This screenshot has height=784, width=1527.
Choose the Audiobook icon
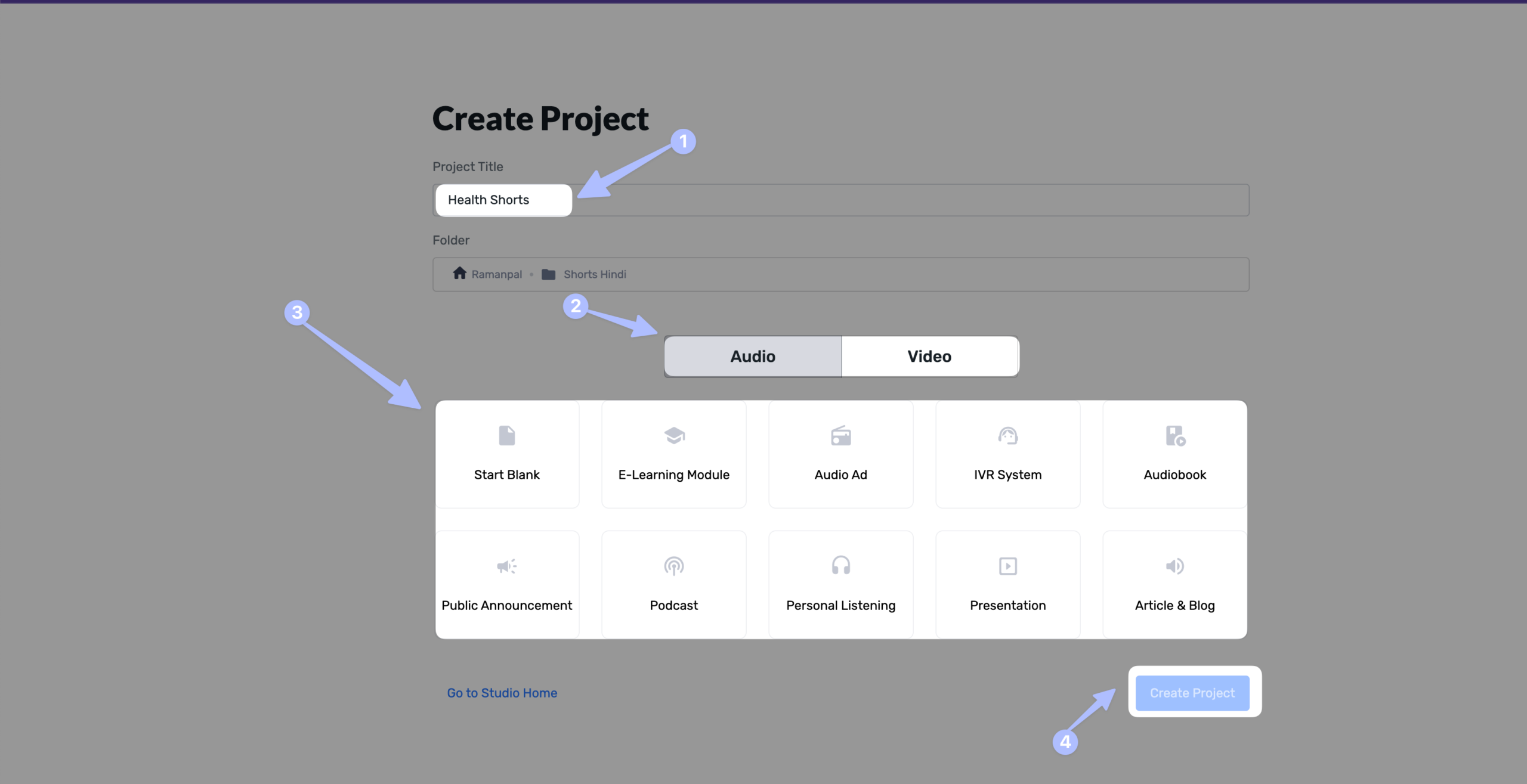1175,436
